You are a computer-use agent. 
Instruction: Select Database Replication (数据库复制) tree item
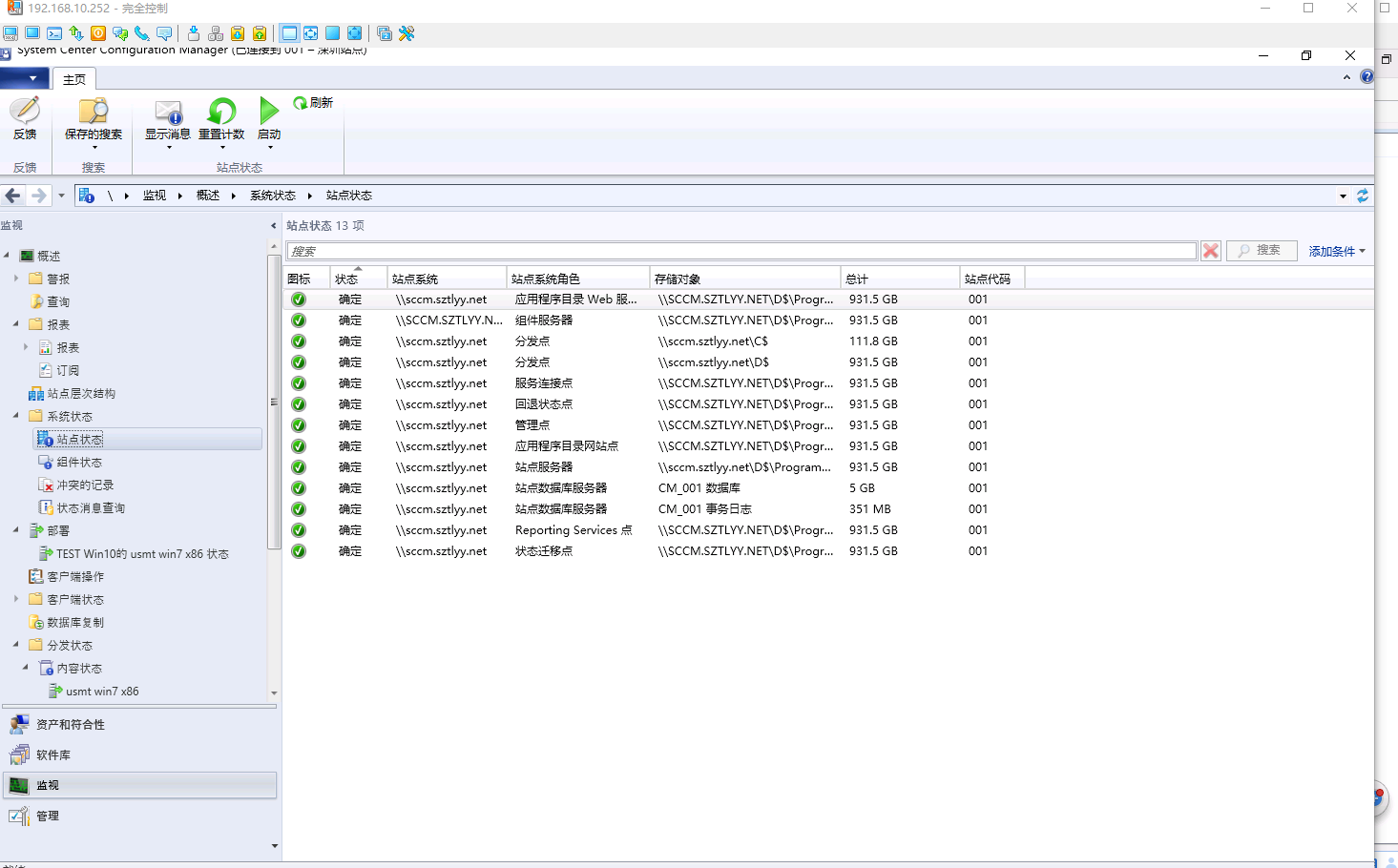[x=67, y=622]
